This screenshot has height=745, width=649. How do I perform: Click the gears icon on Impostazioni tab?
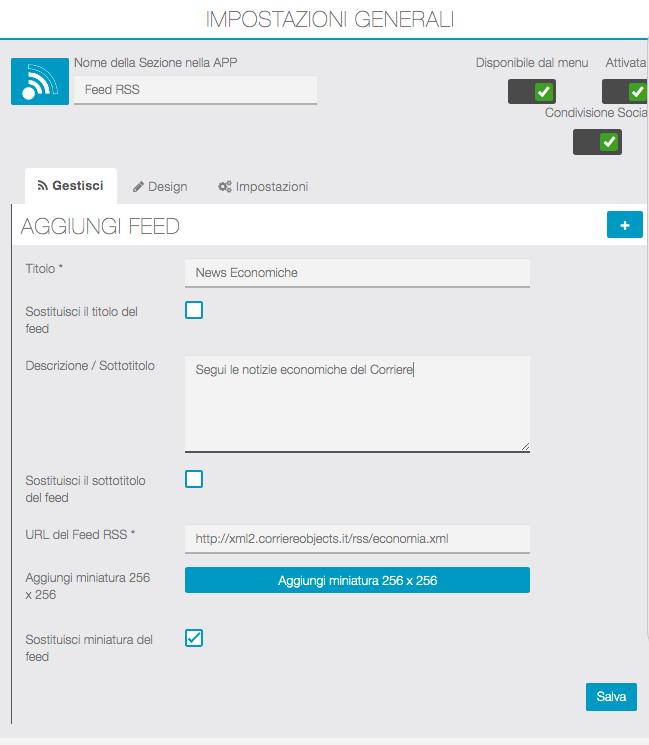coord(225,187)
